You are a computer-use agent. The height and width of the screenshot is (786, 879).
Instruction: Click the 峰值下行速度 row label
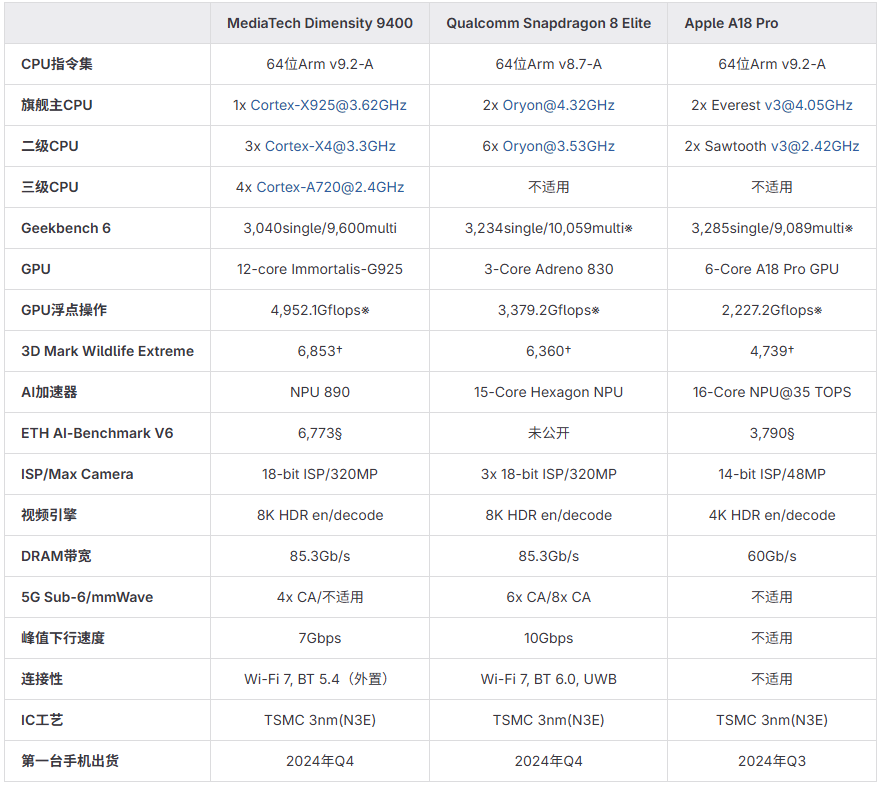[63, 638]
